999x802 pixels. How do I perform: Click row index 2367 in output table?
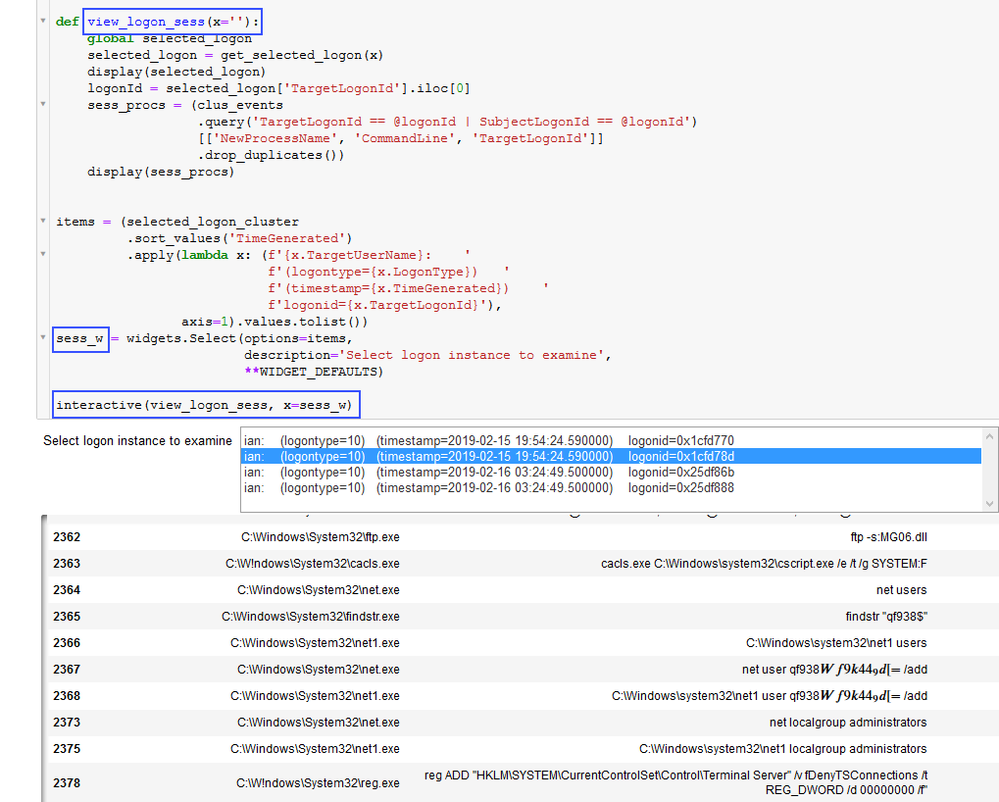(x=67, y=670)
